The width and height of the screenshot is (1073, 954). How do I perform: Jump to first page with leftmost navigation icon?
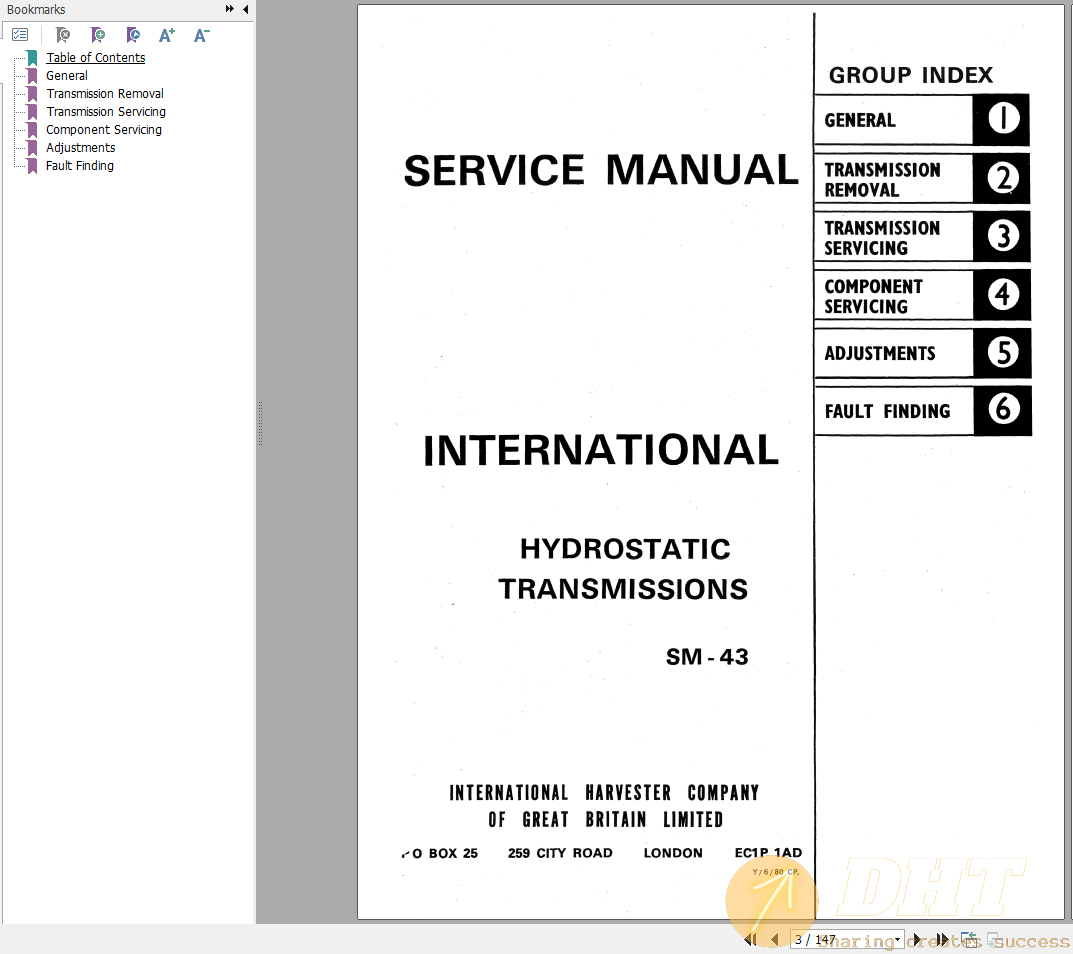[x=750, y=939]
